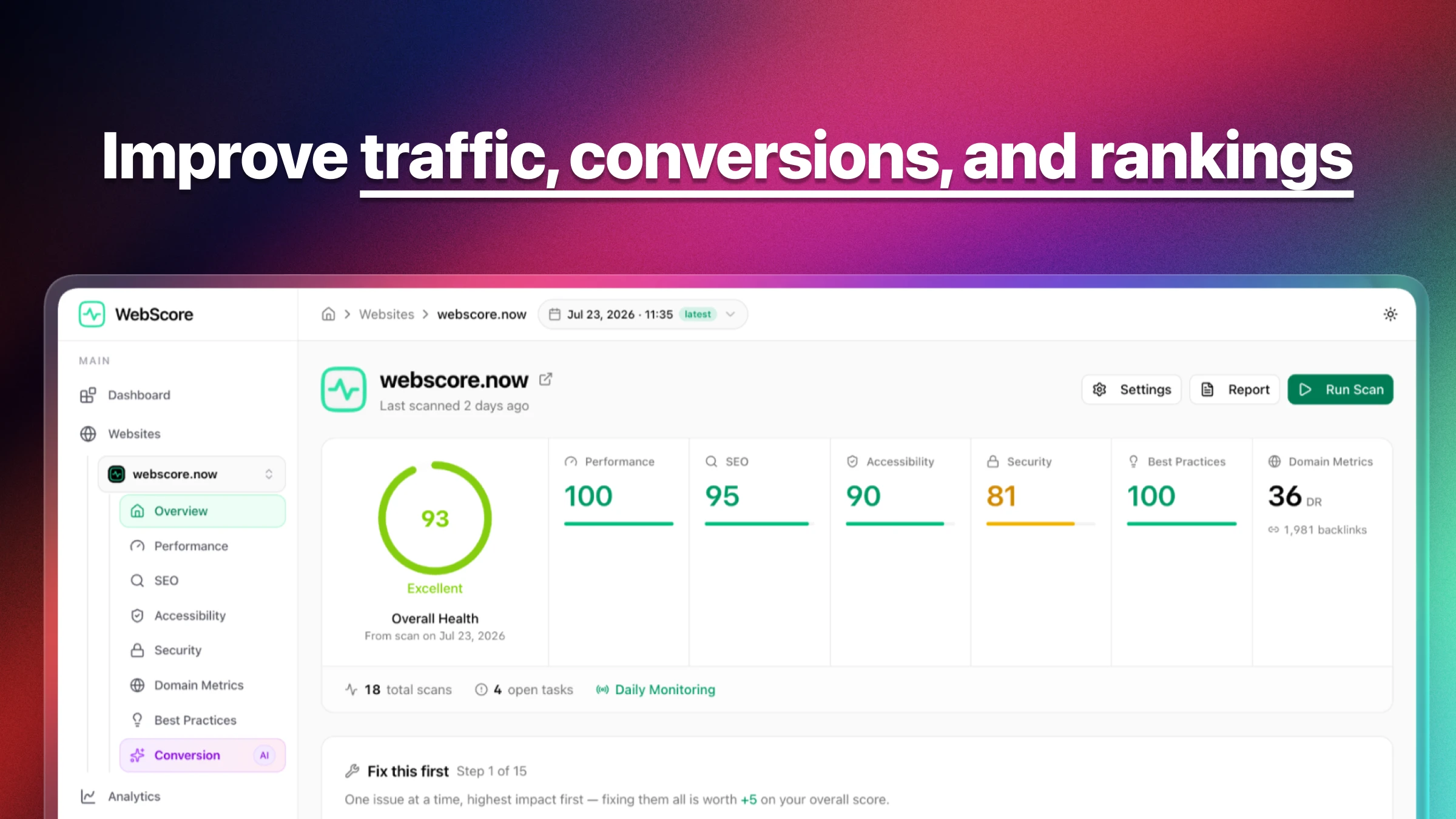Click the Best Practices score 100
The image size is (1456, 819).
pyautogui.click(x=1151, y=496)
